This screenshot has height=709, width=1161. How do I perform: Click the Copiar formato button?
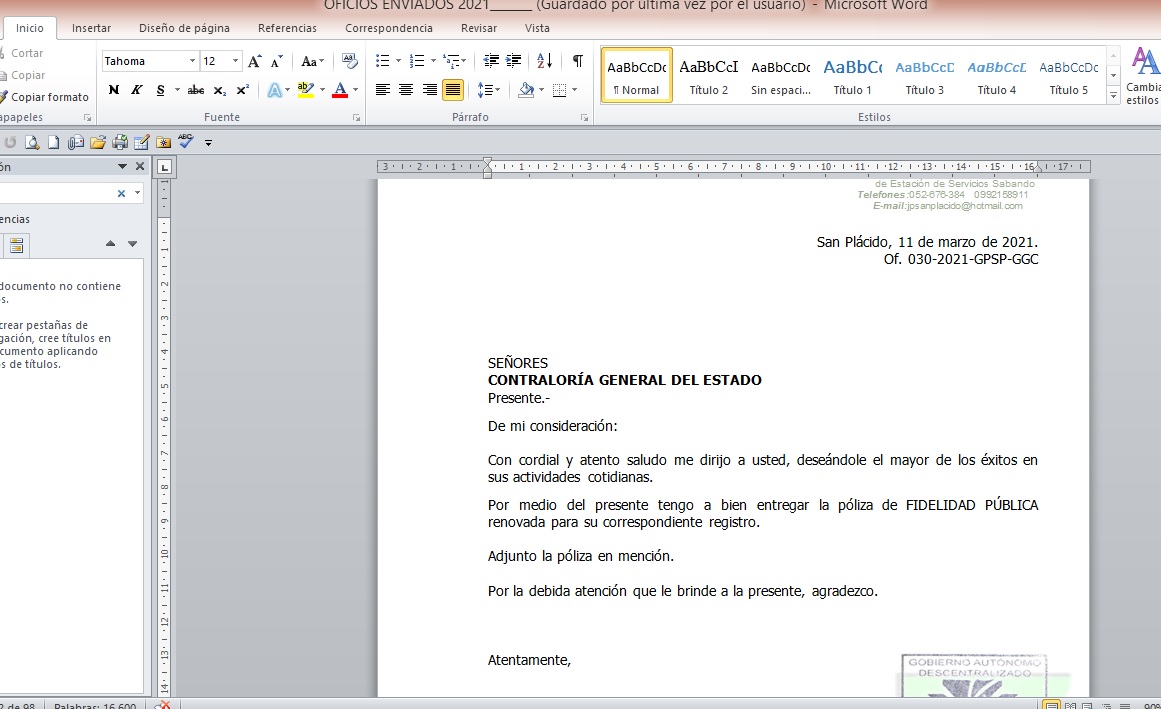coord(48,97)
